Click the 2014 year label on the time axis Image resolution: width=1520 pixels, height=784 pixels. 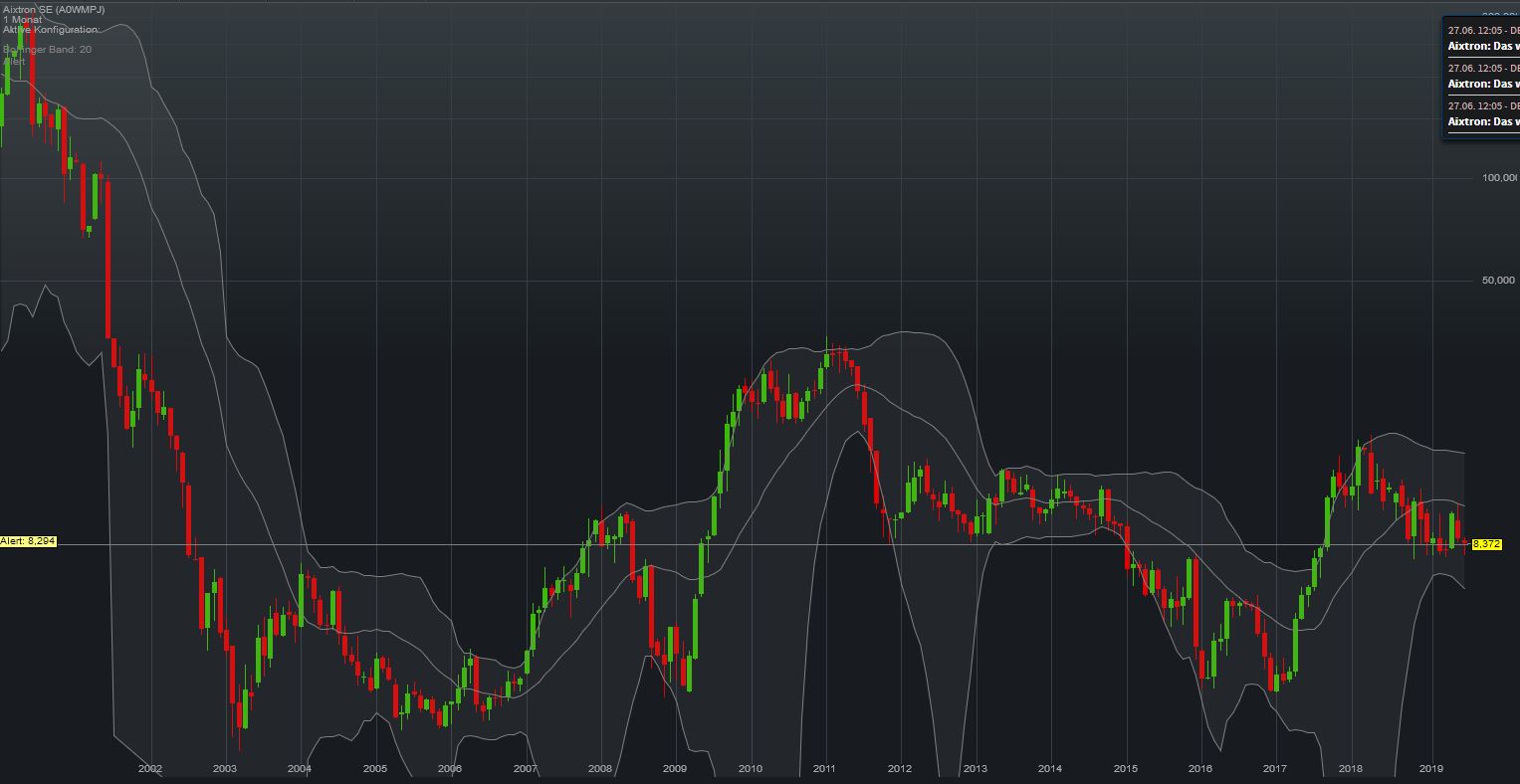coord(1050,768)
